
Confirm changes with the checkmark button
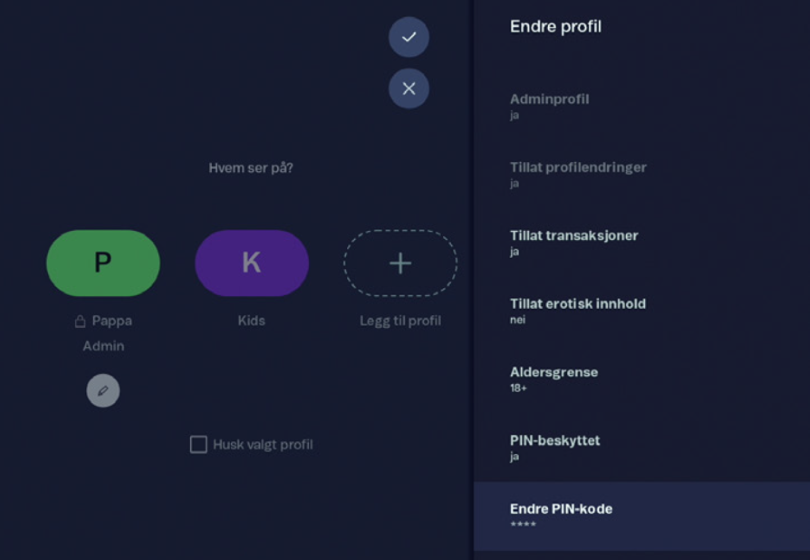click(409, 37)
